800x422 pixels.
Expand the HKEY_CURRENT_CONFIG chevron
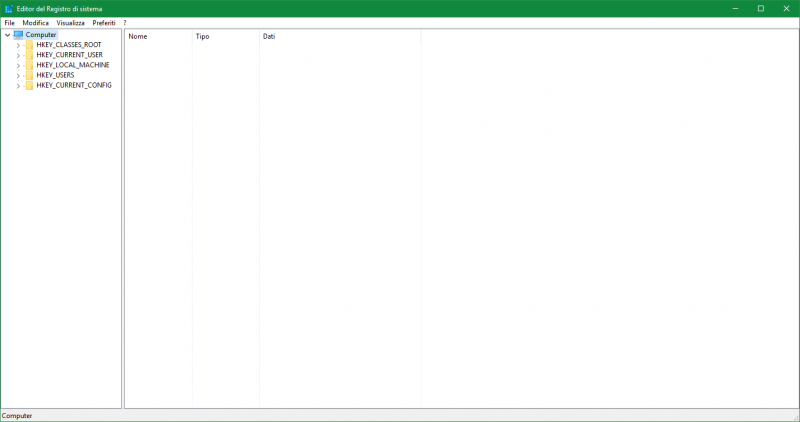pos(18,86)
